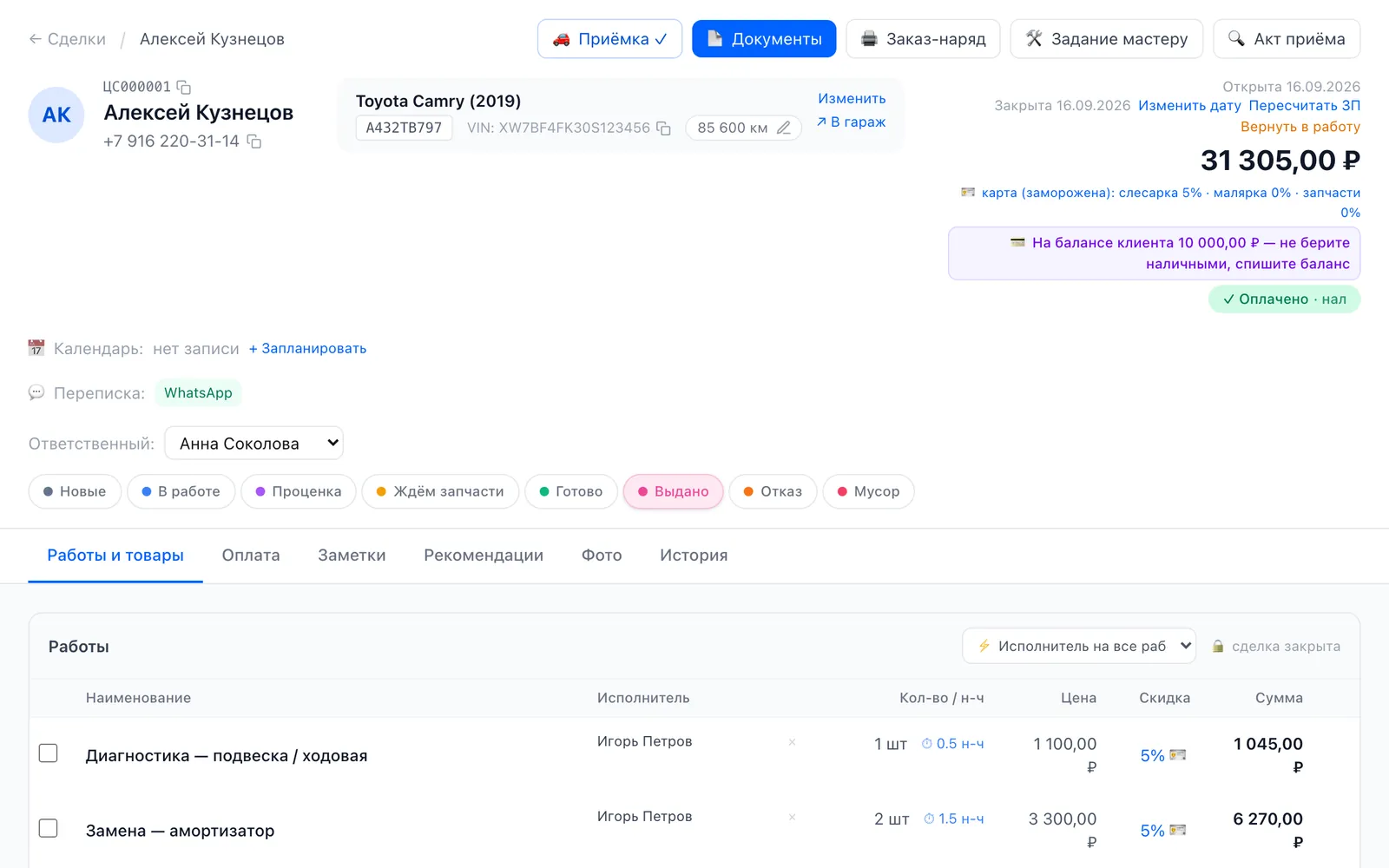
Task: Remove Игорь Петров from Диагностика row
Action: 792,742
